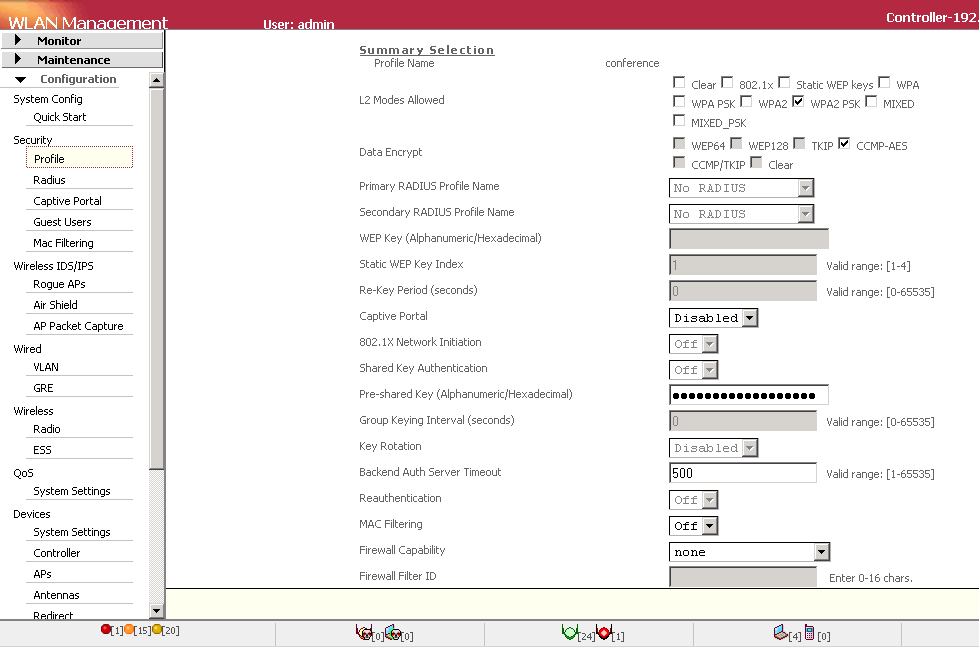Screen dimensions: 979x648
Task: Click sidebar scrollbar down arrow
Action: click(x=157, y=611)
